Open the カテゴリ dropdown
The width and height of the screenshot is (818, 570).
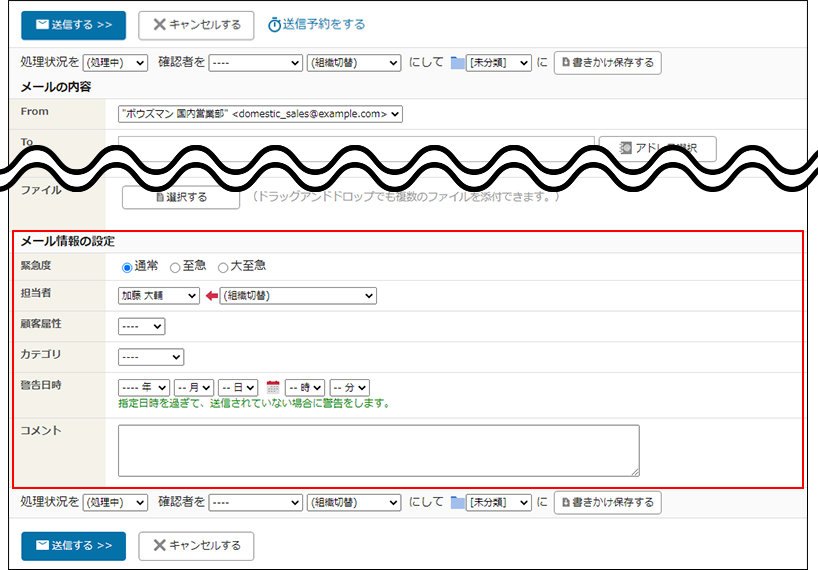click(x=151, y=357)
